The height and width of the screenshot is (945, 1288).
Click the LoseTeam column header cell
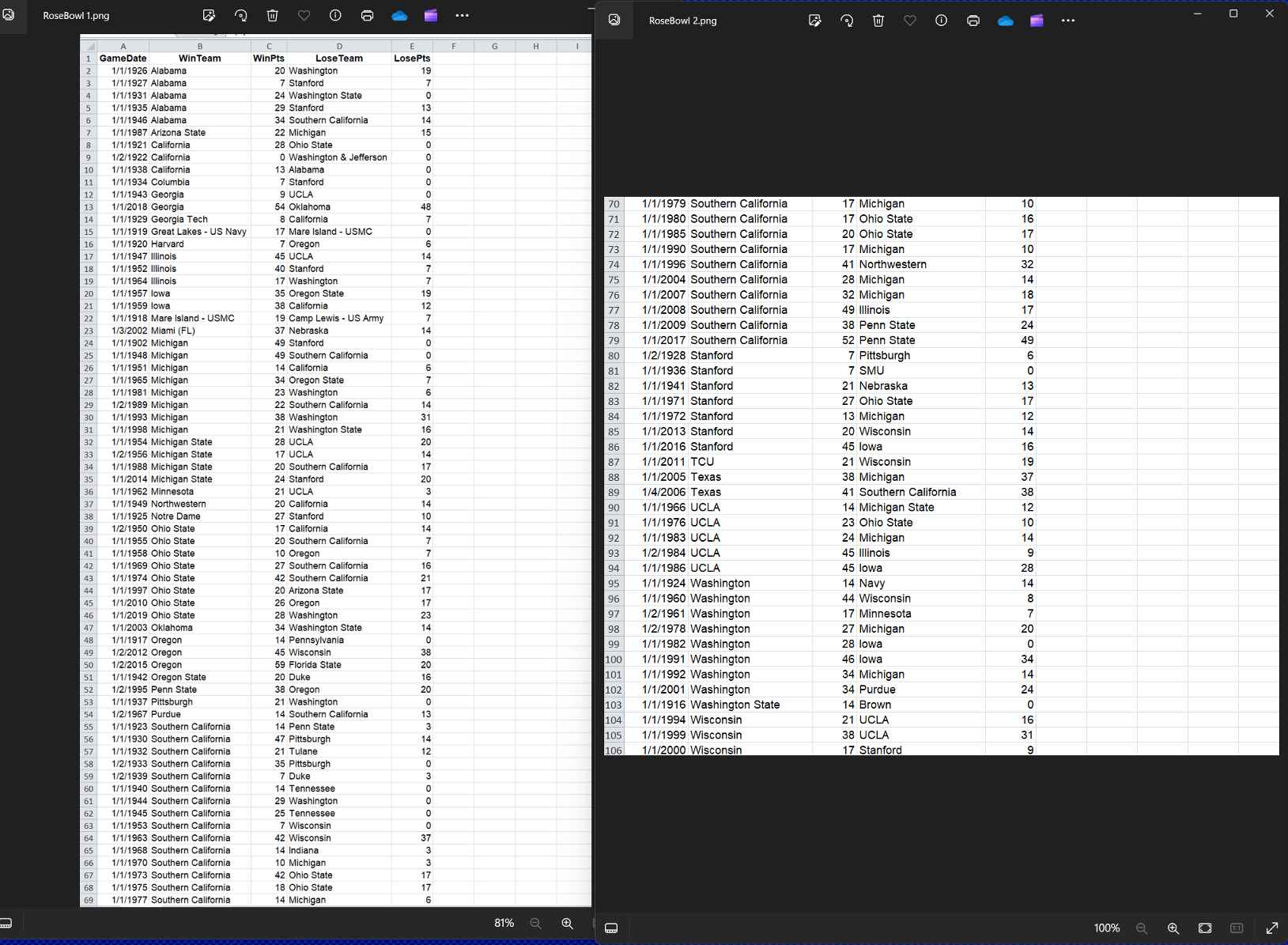(339, 59)
